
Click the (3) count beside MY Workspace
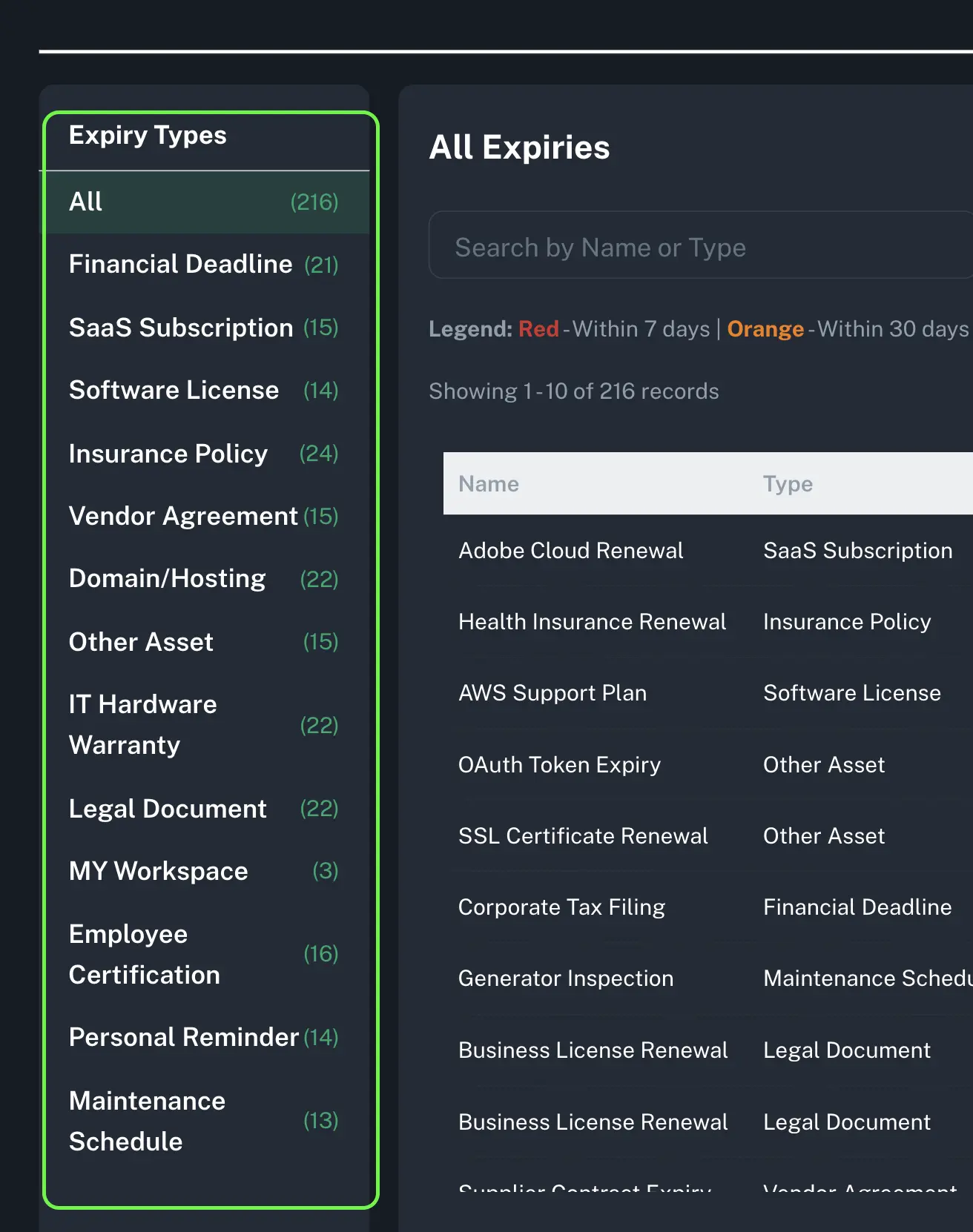[x=326, y=870]
